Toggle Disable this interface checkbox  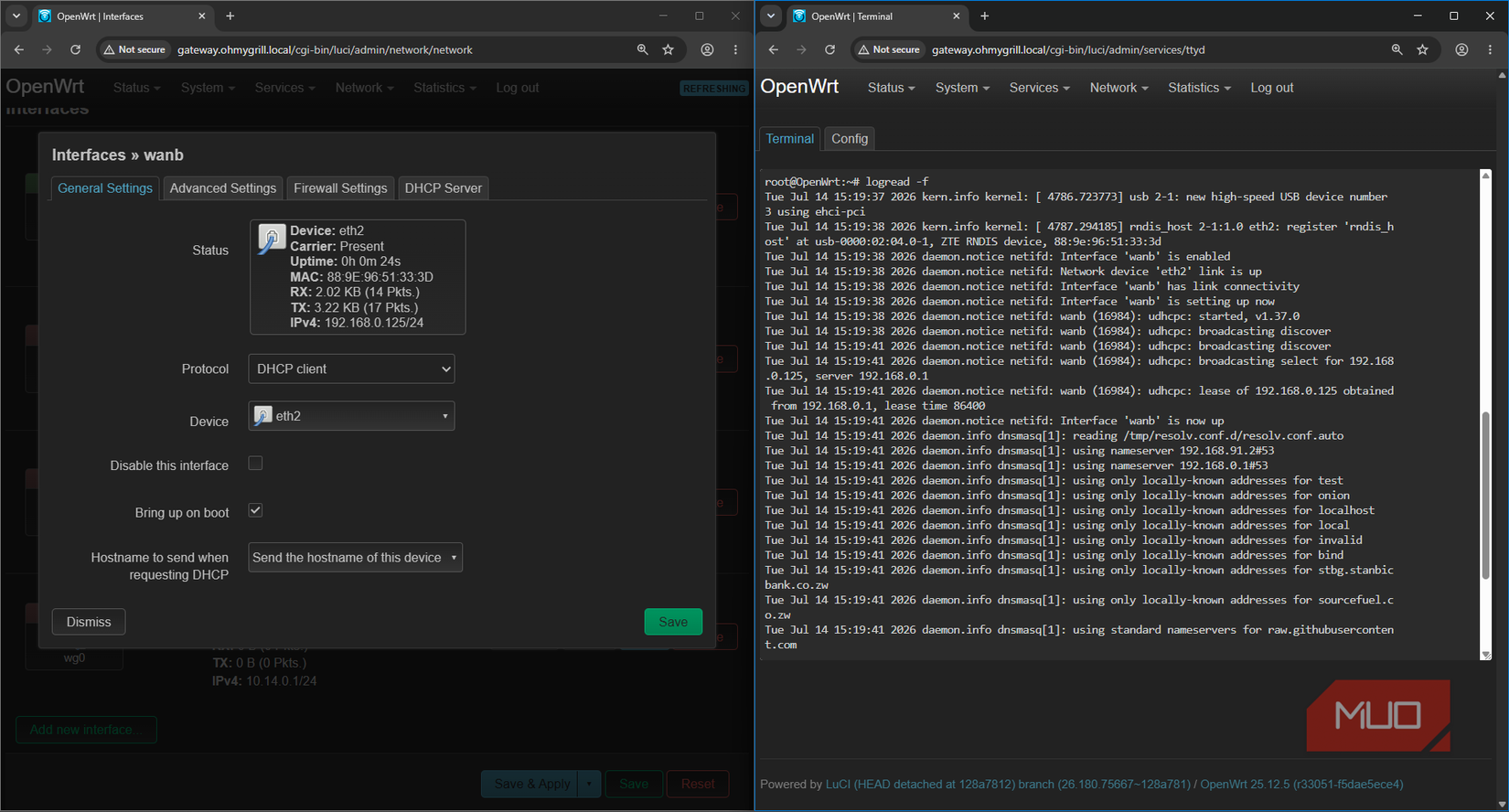[x=255, y=464]
